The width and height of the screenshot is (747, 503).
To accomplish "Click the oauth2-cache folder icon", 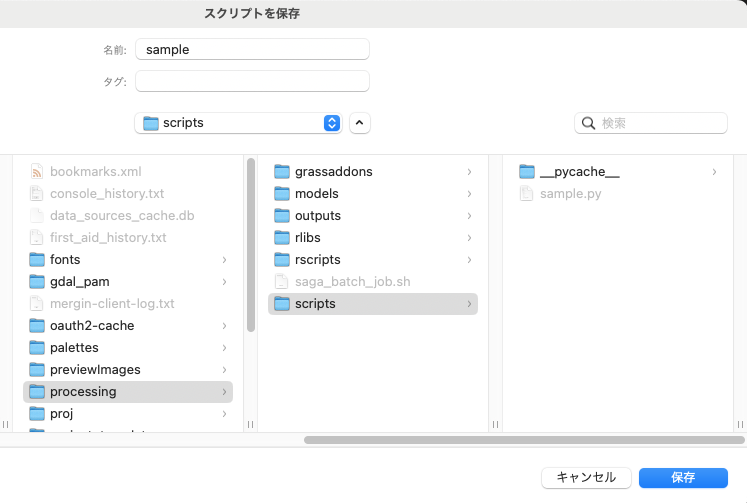I will tap(37, 326).
